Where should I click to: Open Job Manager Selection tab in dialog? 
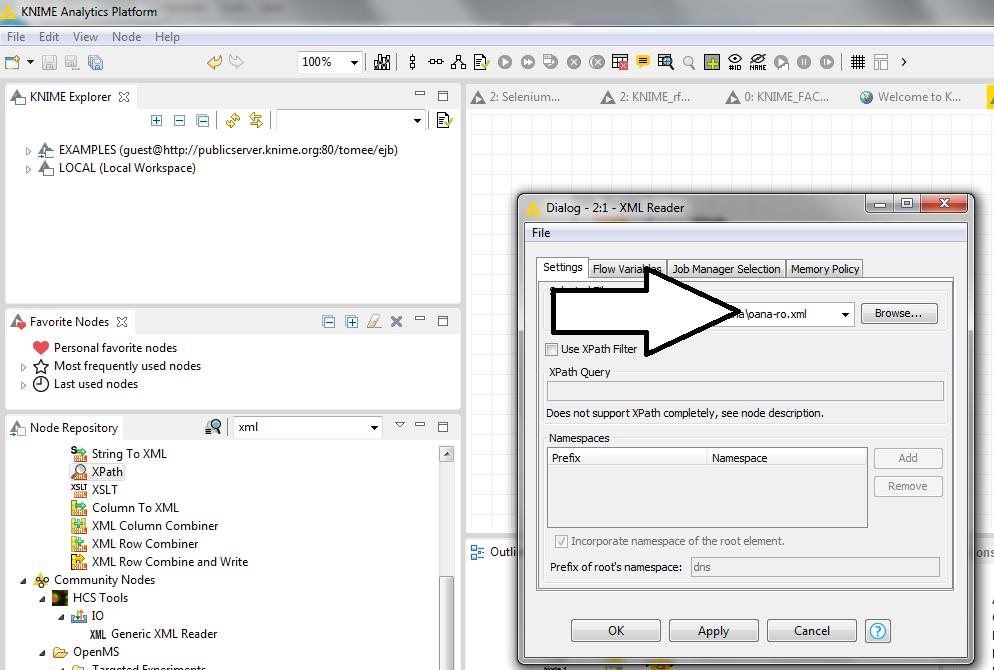726,269
